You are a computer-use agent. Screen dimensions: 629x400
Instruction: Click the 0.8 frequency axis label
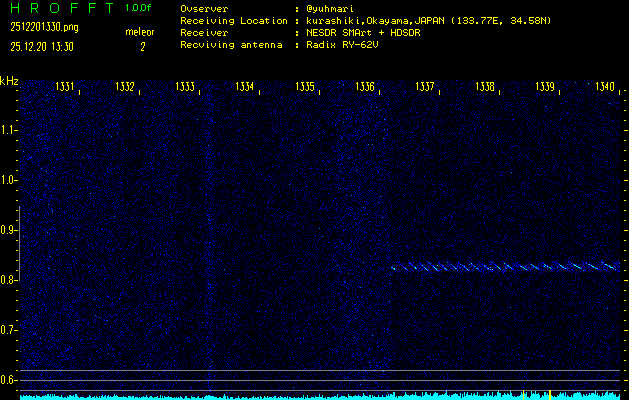pos(9,280)
